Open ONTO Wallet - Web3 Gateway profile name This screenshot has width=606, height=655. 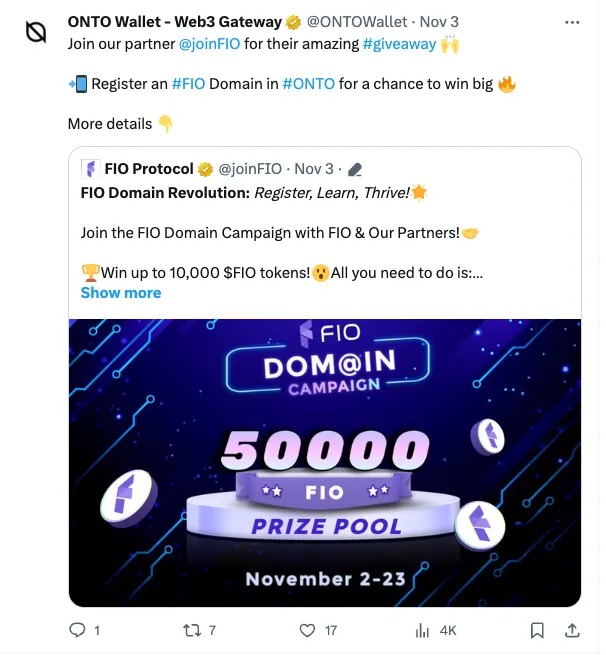point(174,22)
